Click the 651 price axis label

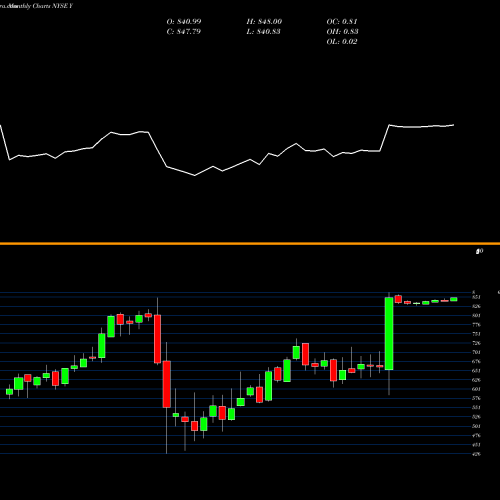pyautogui.click(x=476, y=371)
